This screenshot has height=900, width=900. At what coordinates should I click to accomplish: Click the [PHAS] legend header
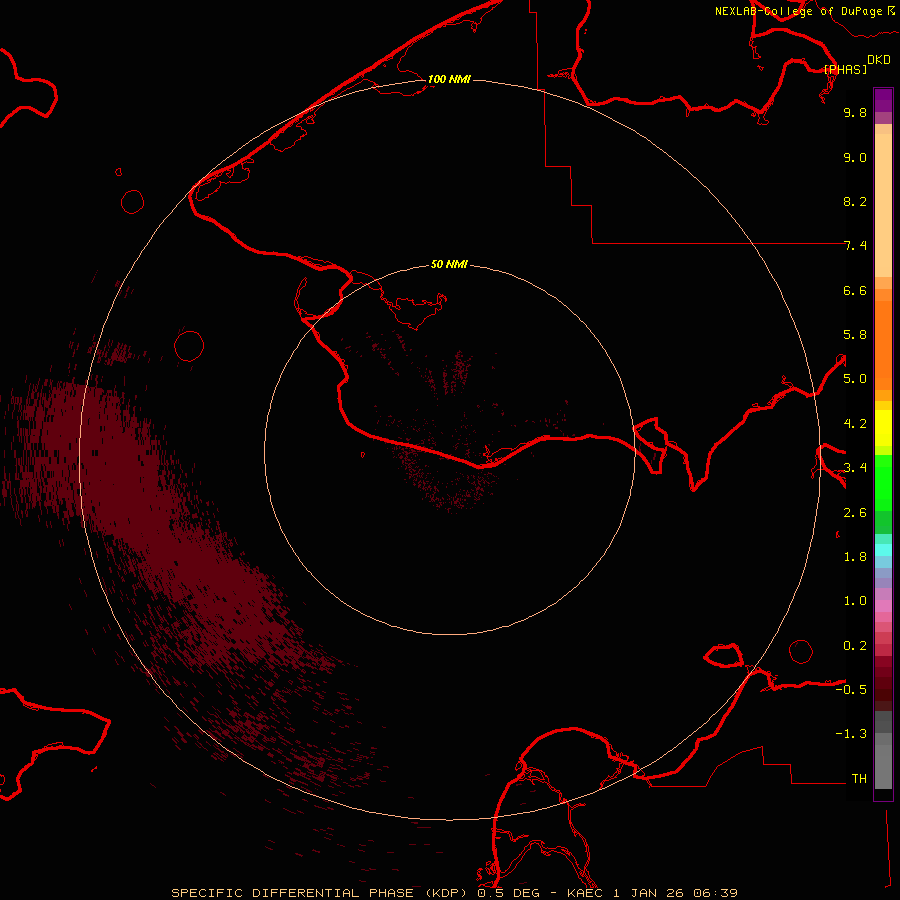tap(845, 69)
